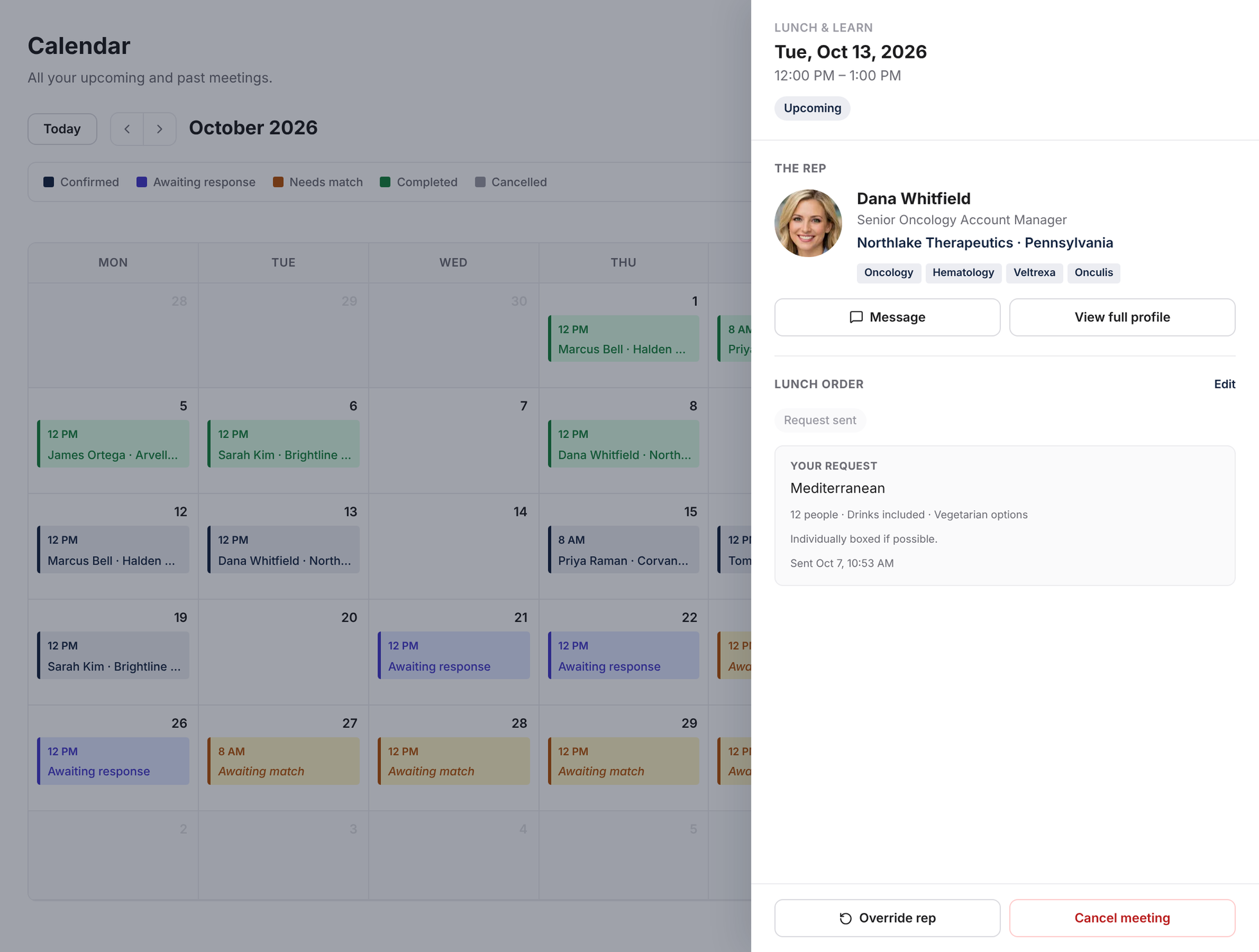
Task: Open Oct 8 Dana Whitfield meeting
Action: [x=623, y=444]
